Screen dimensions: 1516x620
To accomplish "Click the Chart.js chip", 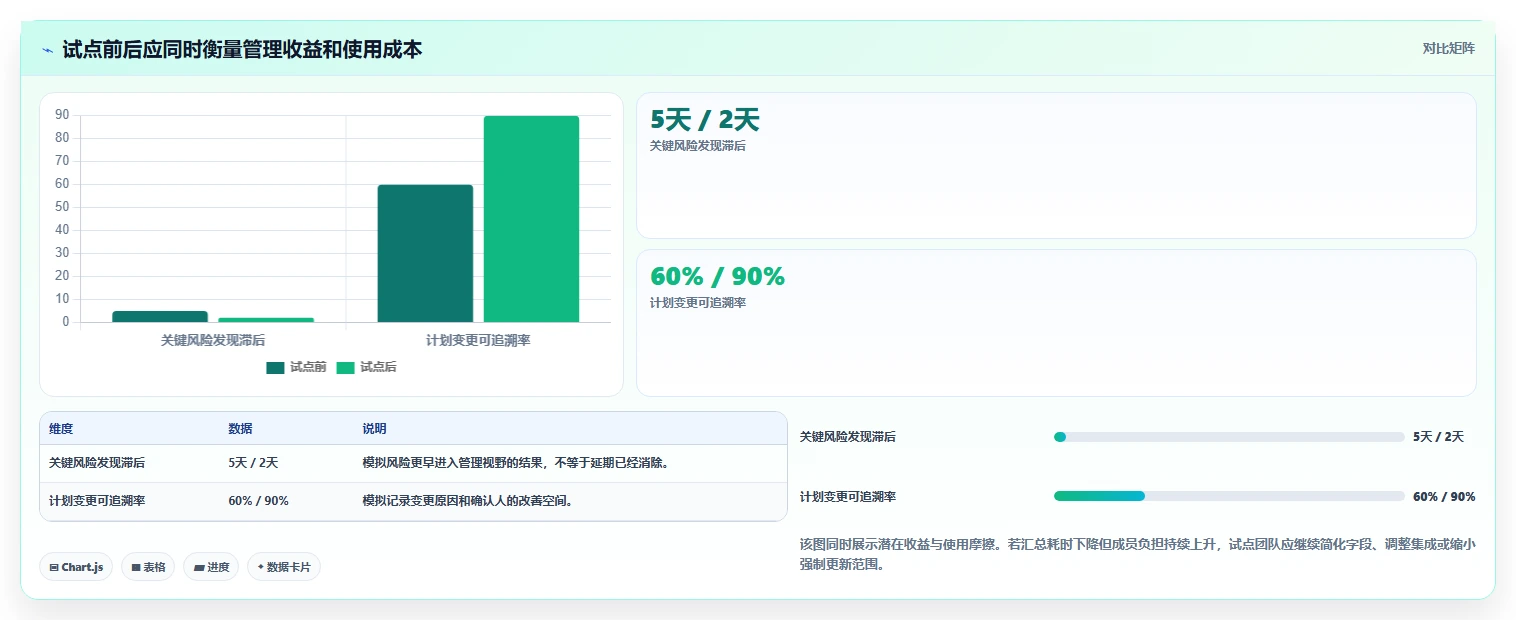I will (76, 567).
